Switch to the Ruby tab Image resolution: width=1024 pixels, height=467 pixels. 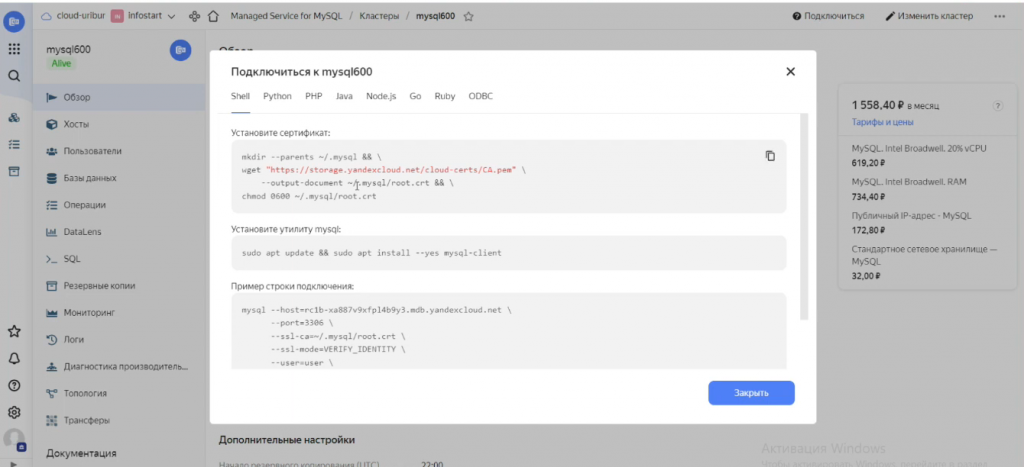pos(445,96)
